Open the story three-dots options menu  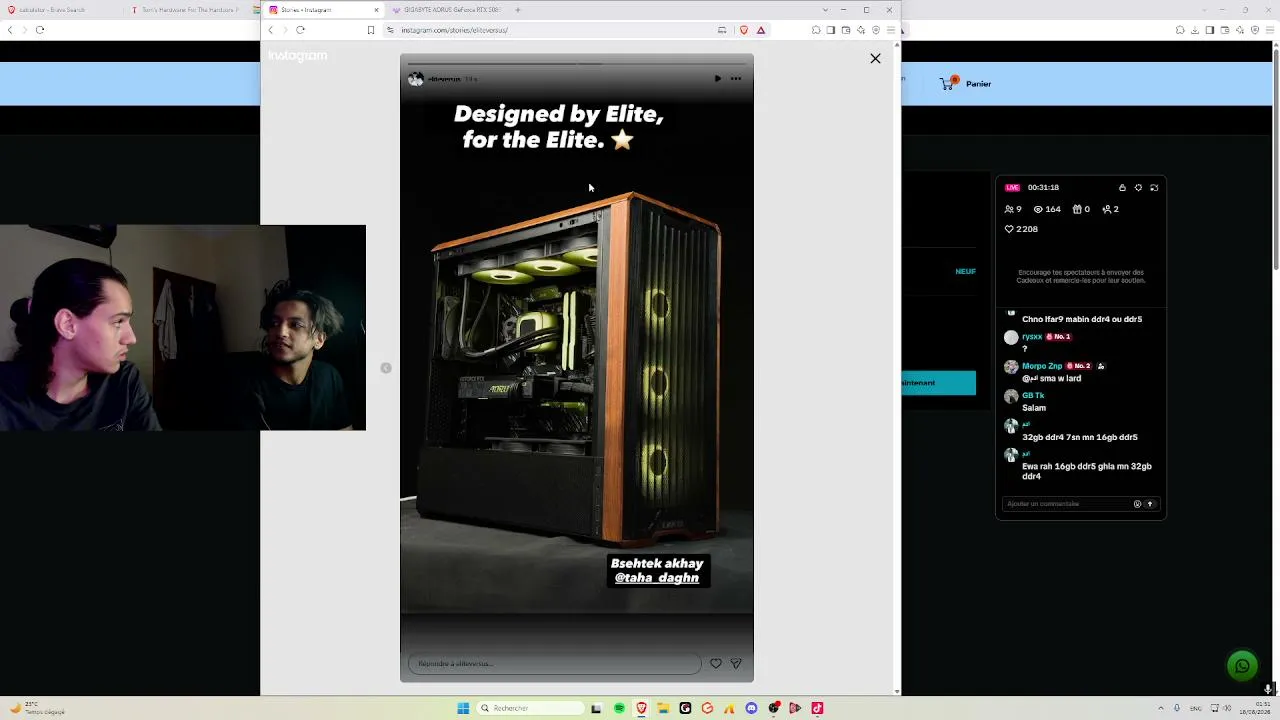(736, 79)
